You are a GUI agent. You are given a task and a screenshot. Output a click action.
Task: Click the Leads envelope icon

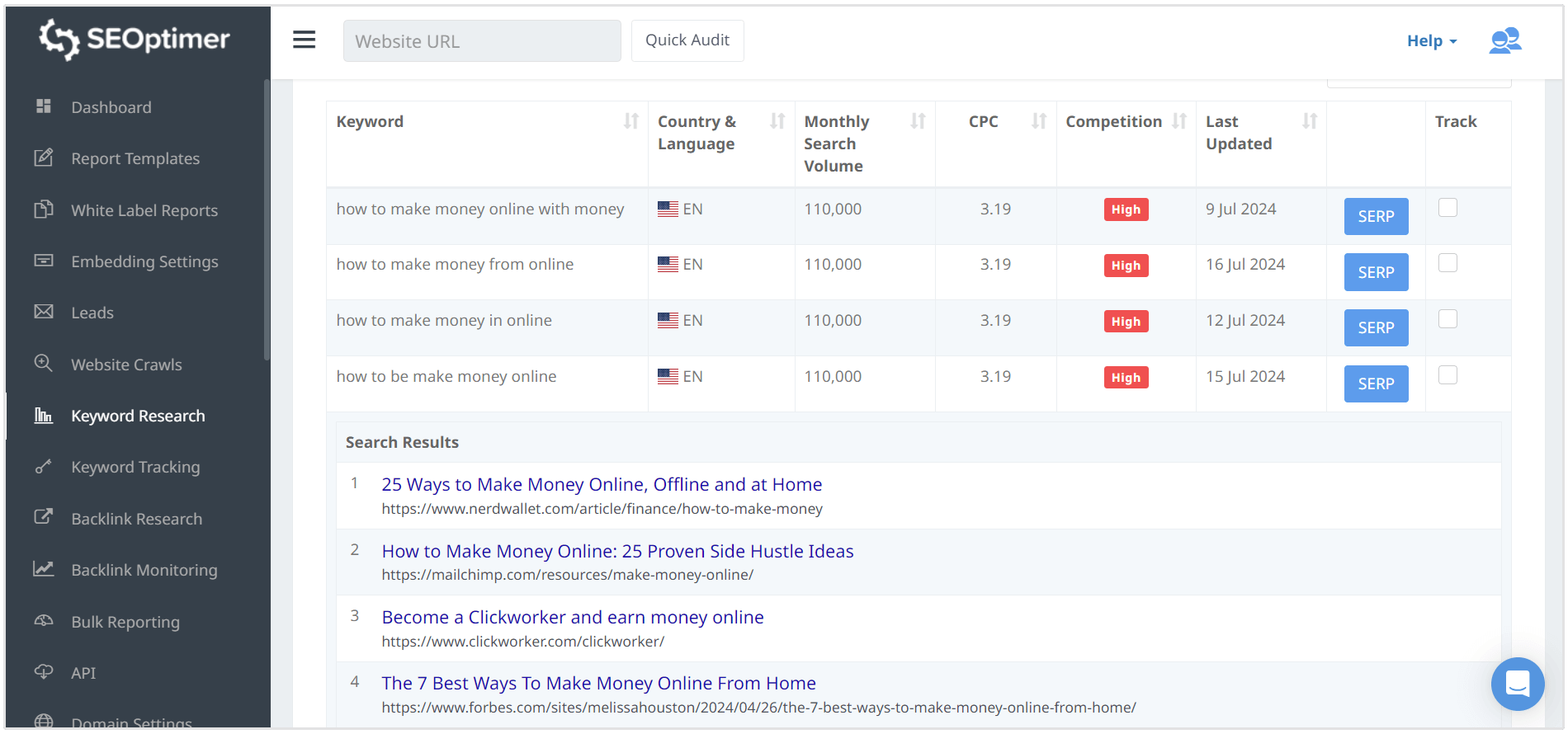(x=44, y=312)
